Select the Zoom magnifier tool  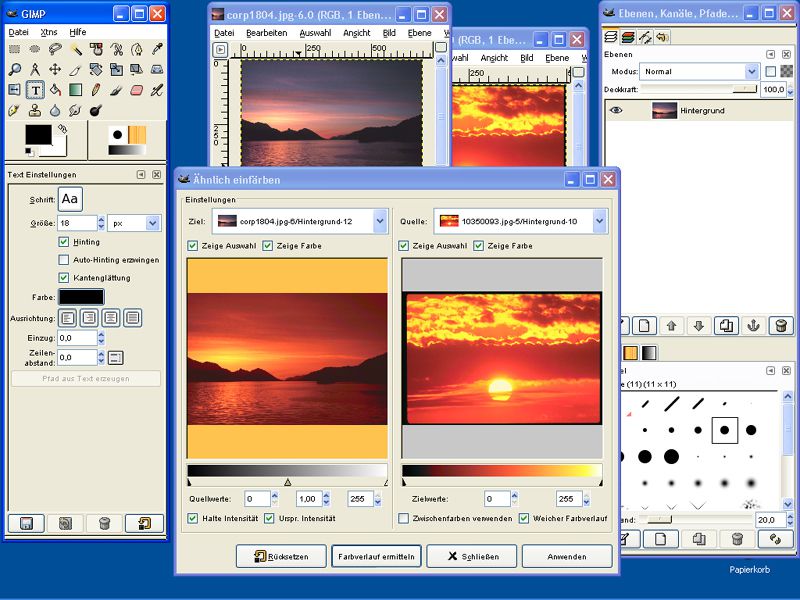pyautogui.click(x=15, y=69)
